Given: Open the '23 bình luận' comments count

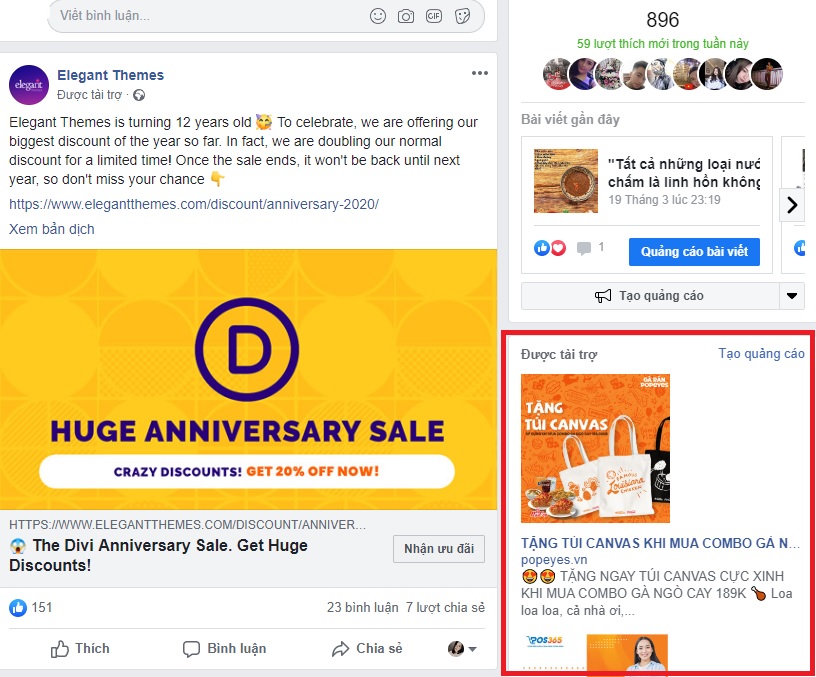Looking at the screenshot, I should [x=362, y=607].
